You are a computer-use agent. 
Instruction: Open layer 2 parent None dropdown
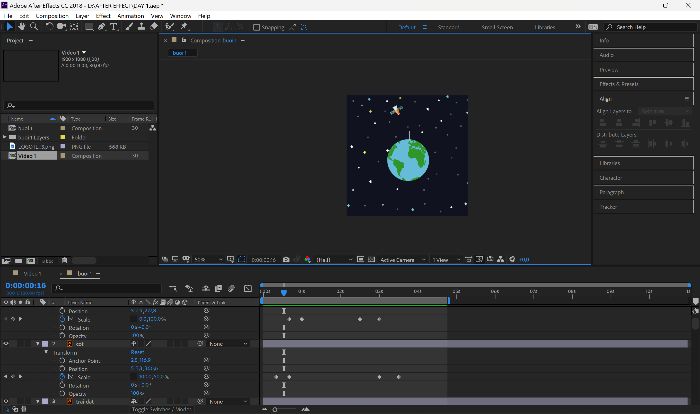pyautogui.click(x=228, y=344)
